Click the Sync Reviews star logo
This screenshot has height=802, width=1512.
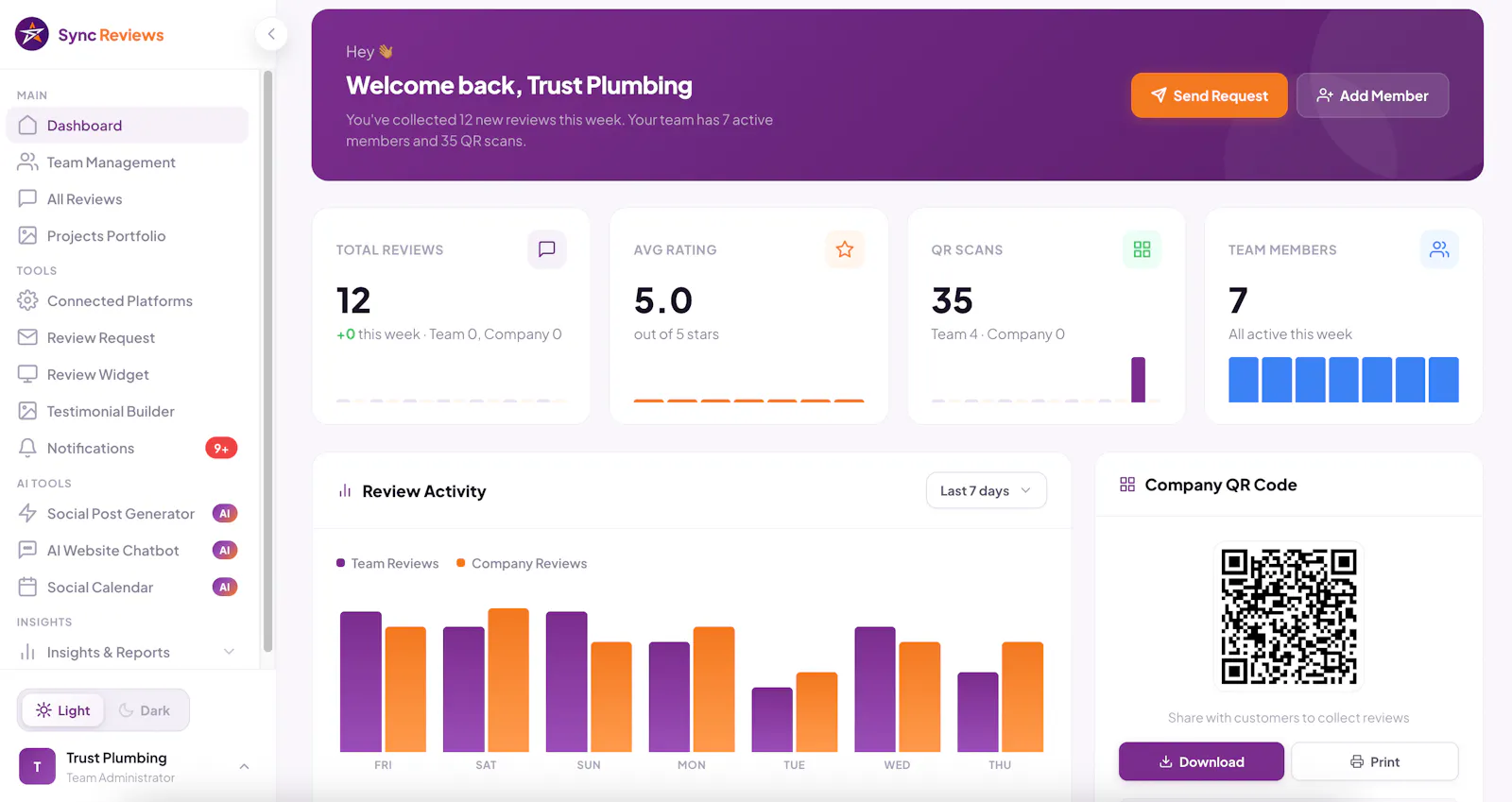[32, 34]
